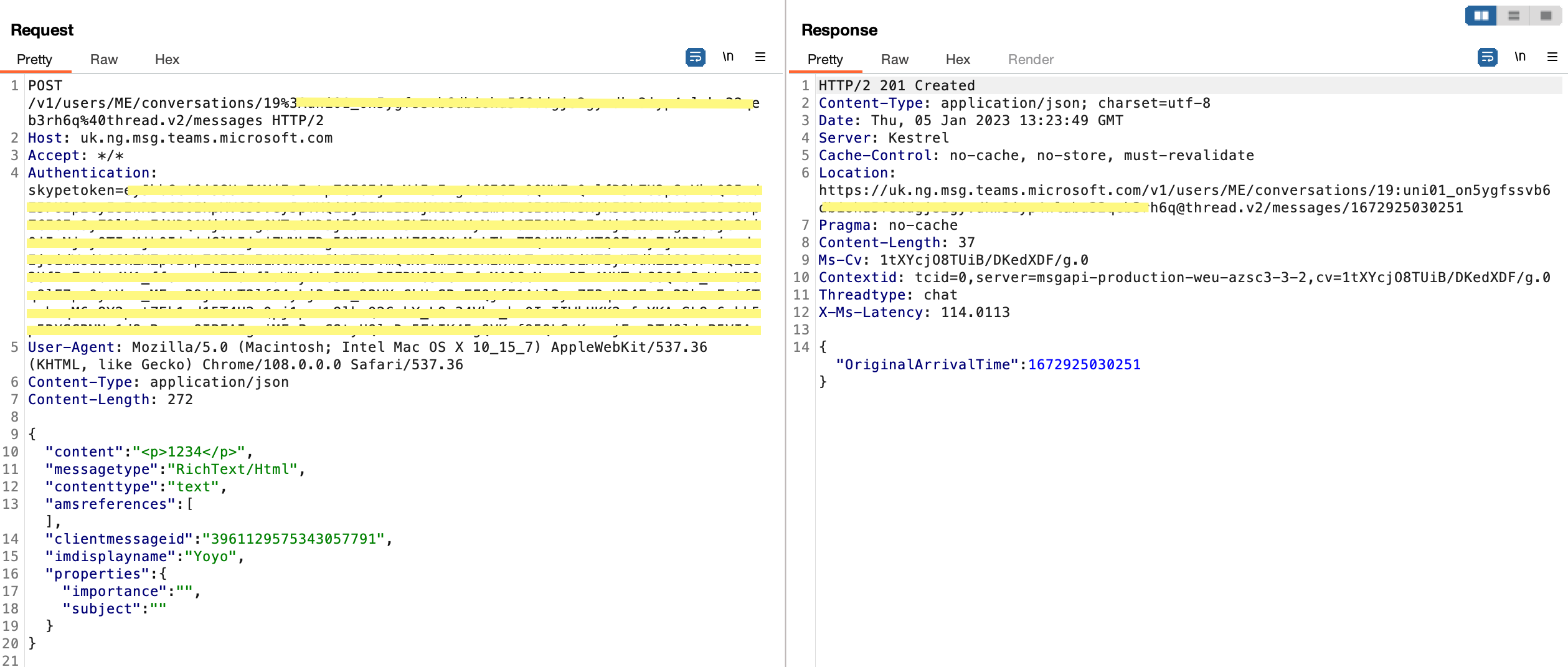Toggle word wrap in Request panel
This screenshot has width=1568, height=667.
(695, 57)
